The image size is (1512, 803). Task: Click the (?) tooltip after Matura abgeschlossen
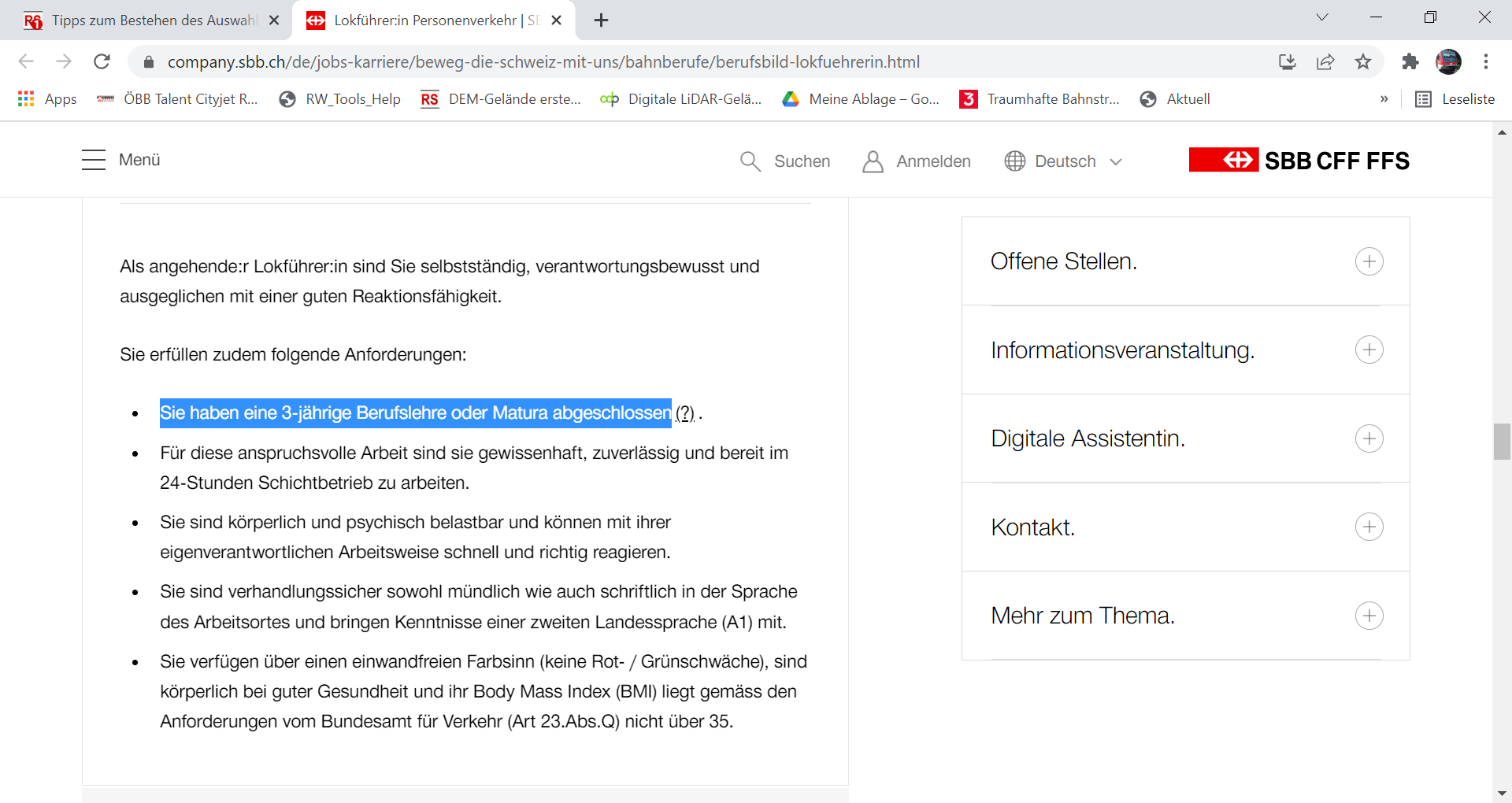click(x=685, y=413)
